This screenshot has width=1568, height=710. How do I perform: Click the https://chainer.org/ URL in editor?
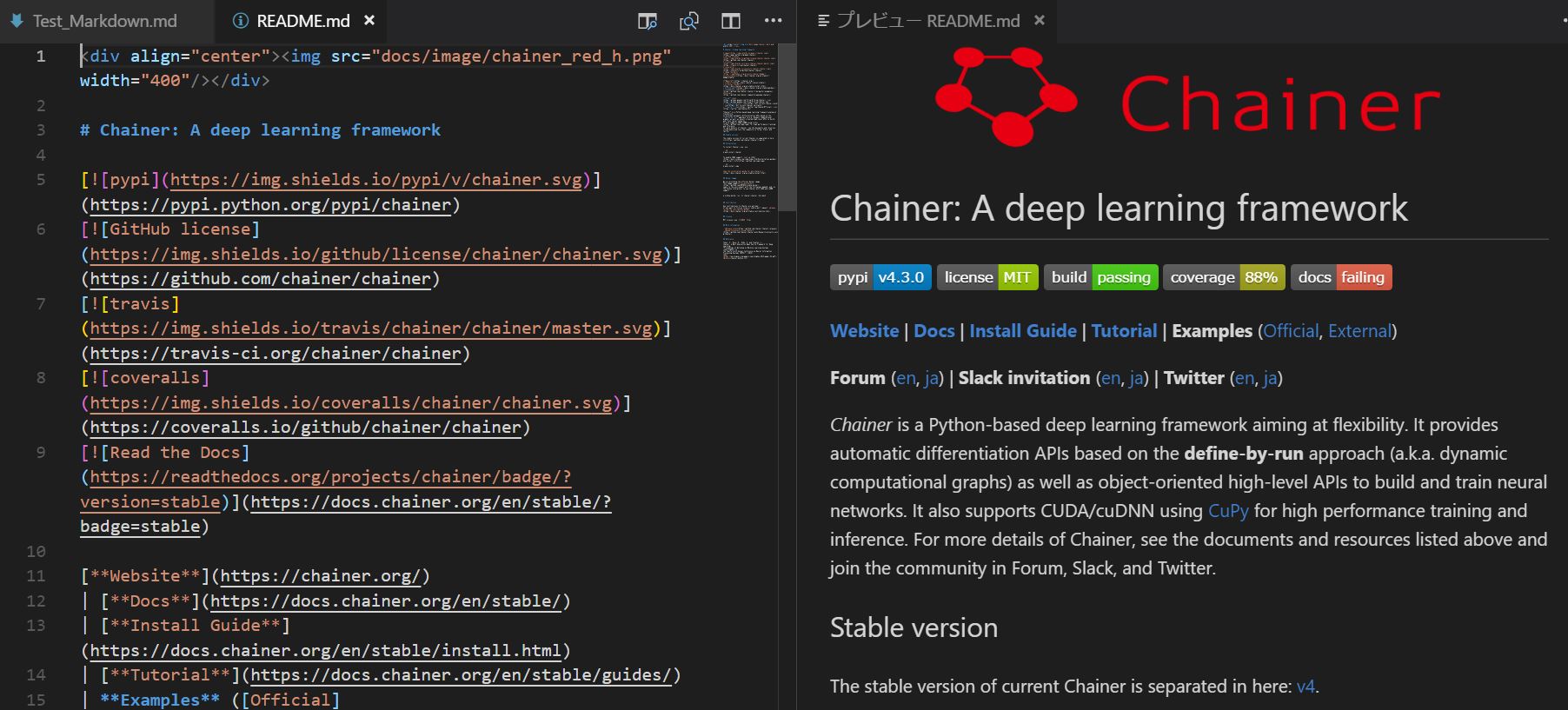click(320, 576)
